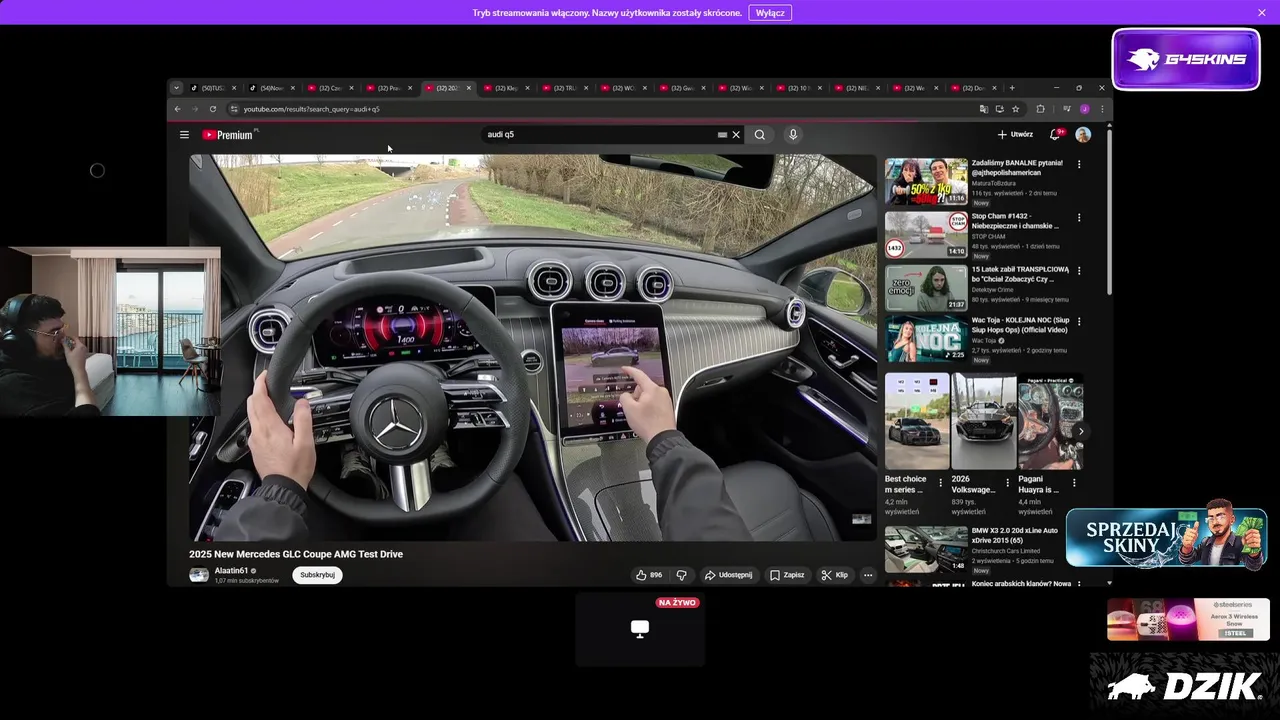The image size is (1280, 720).
Task: Go forward in browser history
Action: pyautogui.click(x=195, y=109)
